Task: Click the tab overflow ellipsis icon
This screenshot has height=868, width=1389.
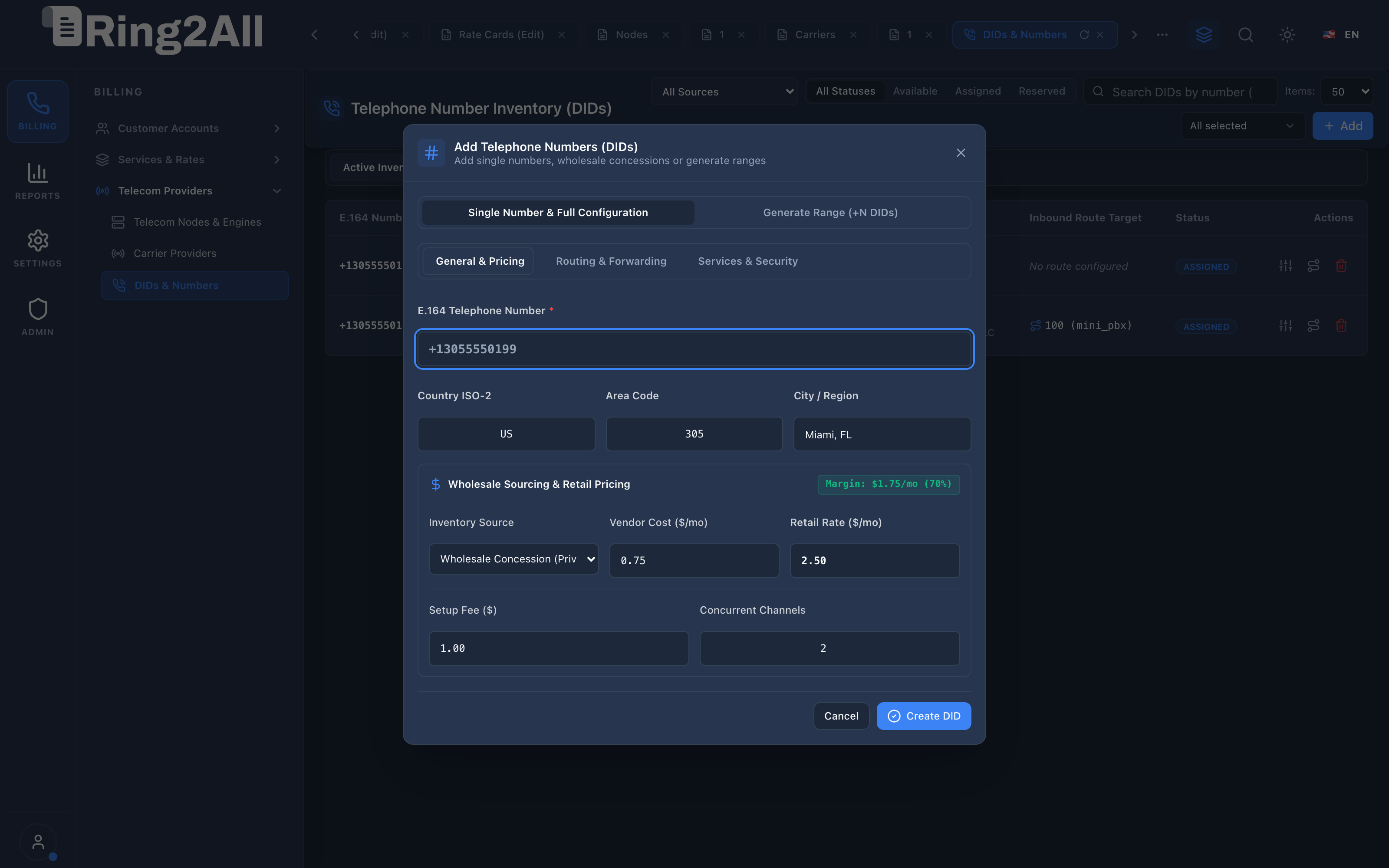Action: tap(1162, 34)
